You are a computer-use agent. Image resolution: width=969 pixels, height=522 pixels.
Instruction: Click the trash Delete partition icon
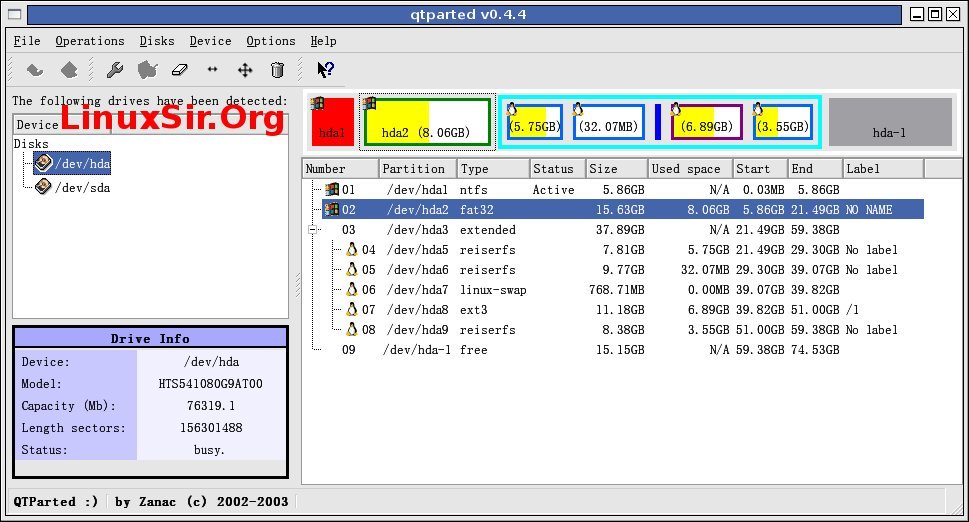277,70
